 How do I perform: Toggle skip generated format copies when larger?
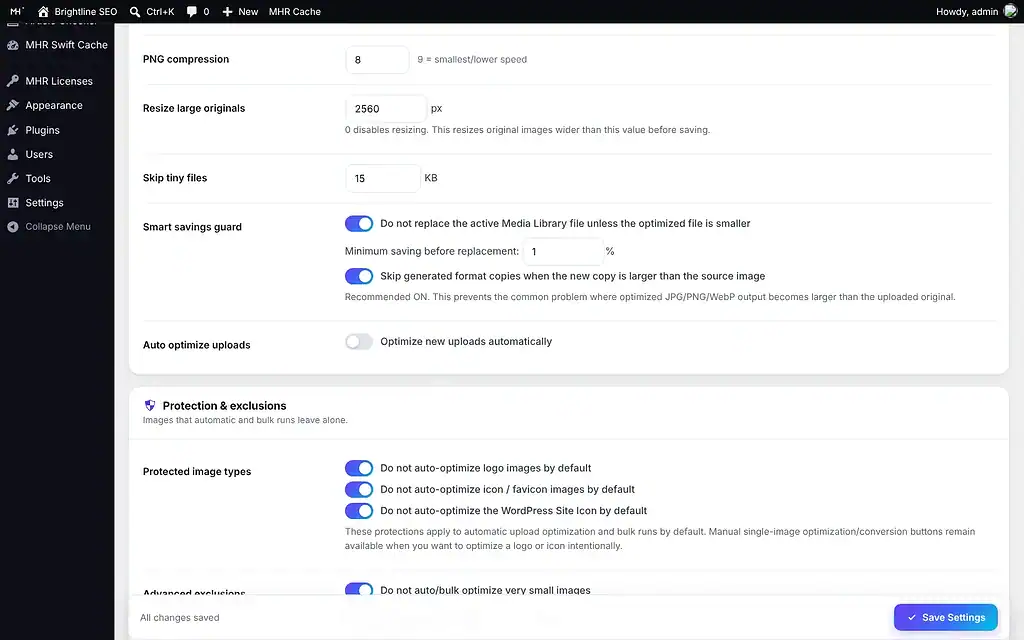coord(359,276)
